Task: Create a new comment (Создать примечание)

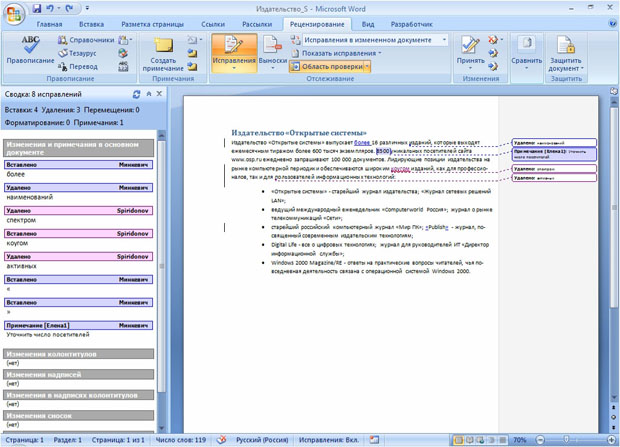Action: [x=163, y=54]
